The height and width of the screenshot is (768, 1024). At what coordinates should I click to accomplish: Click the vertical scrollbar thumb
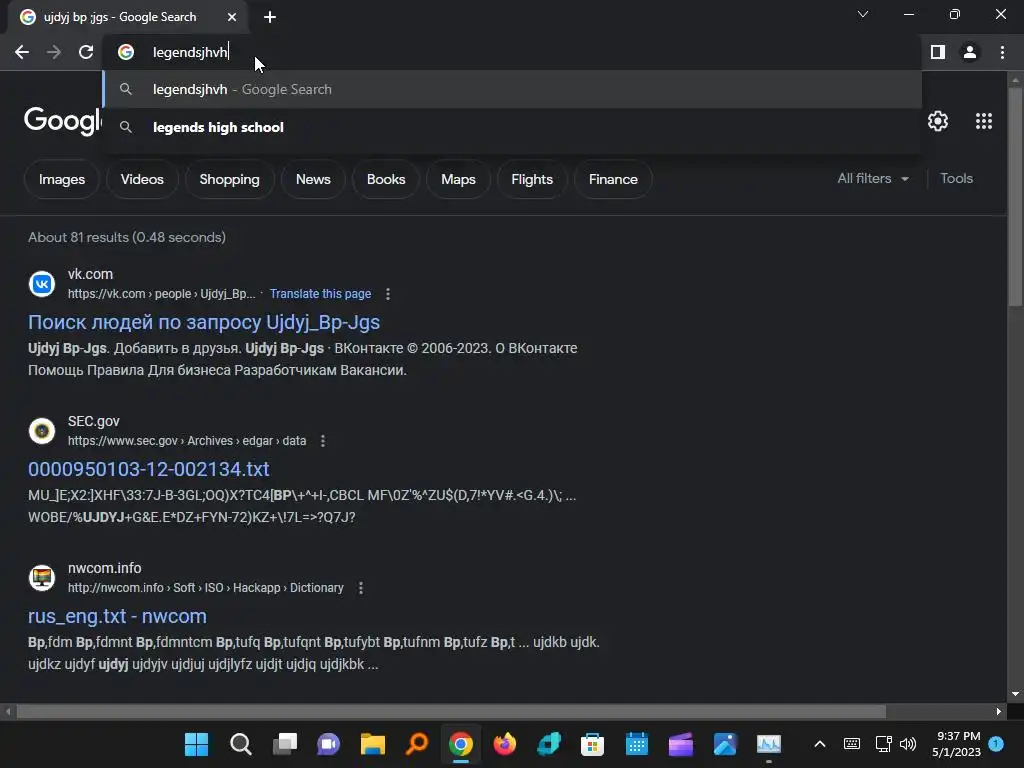click(x=1015, y=196)
